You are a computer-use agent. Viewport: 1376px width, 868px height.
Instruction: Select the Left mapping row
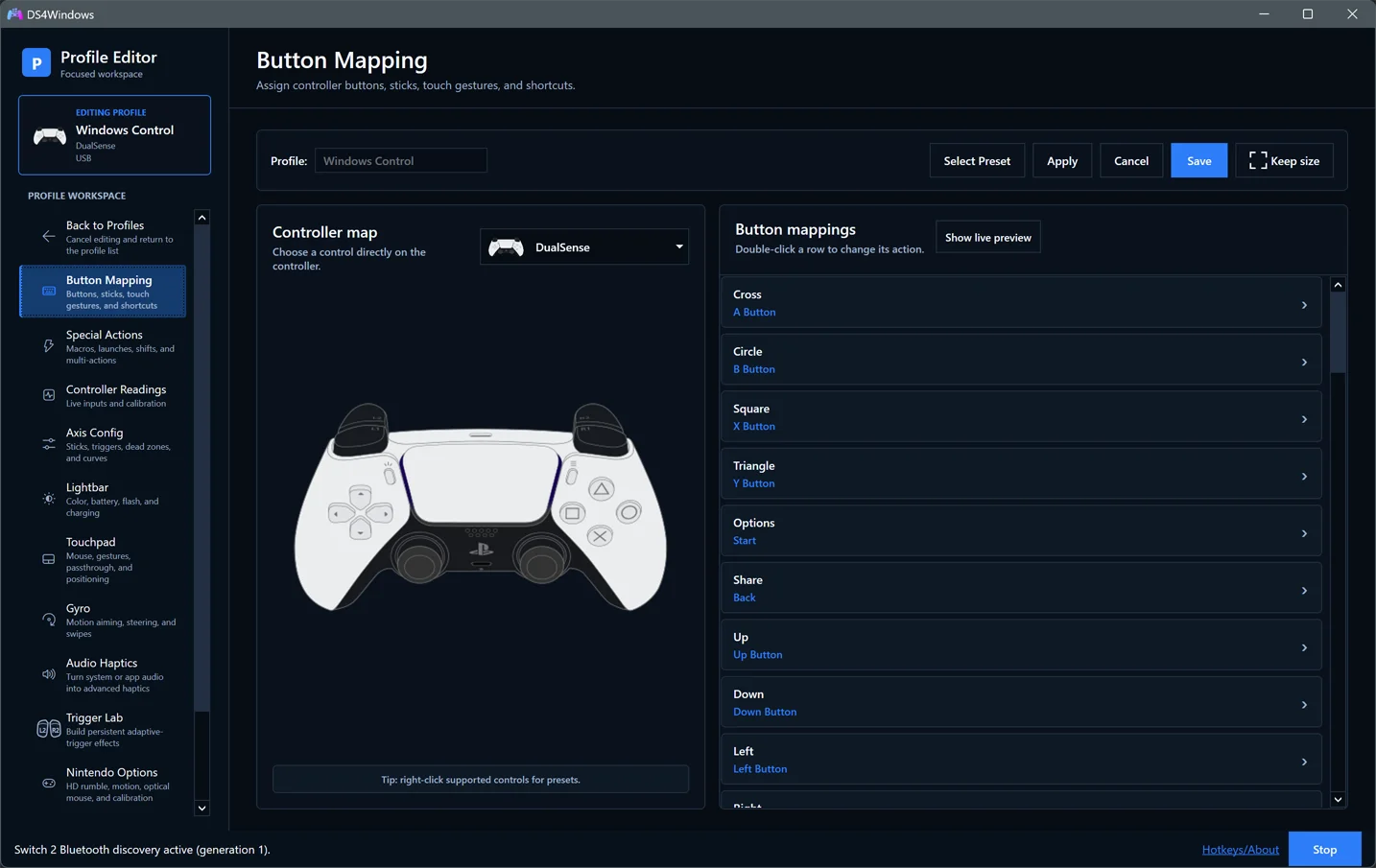pos(1021,760)
